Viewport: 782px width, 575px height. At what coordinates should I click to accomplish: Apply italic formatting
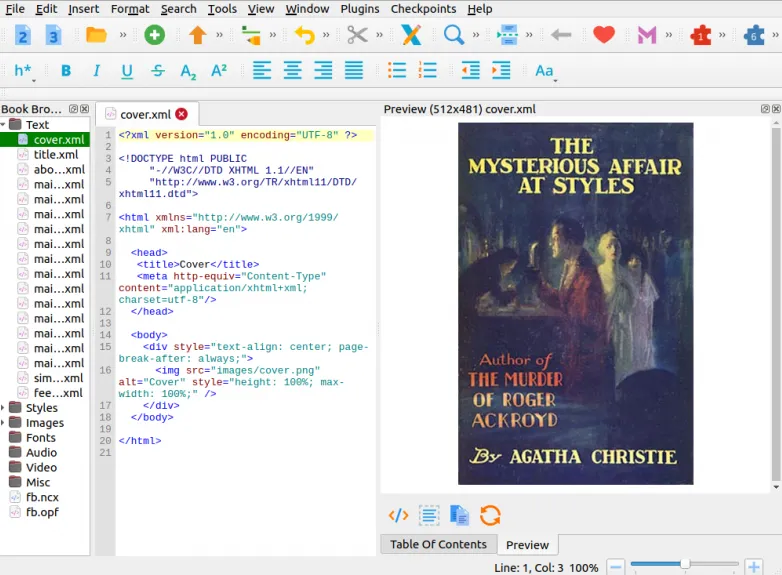(96, 71)
